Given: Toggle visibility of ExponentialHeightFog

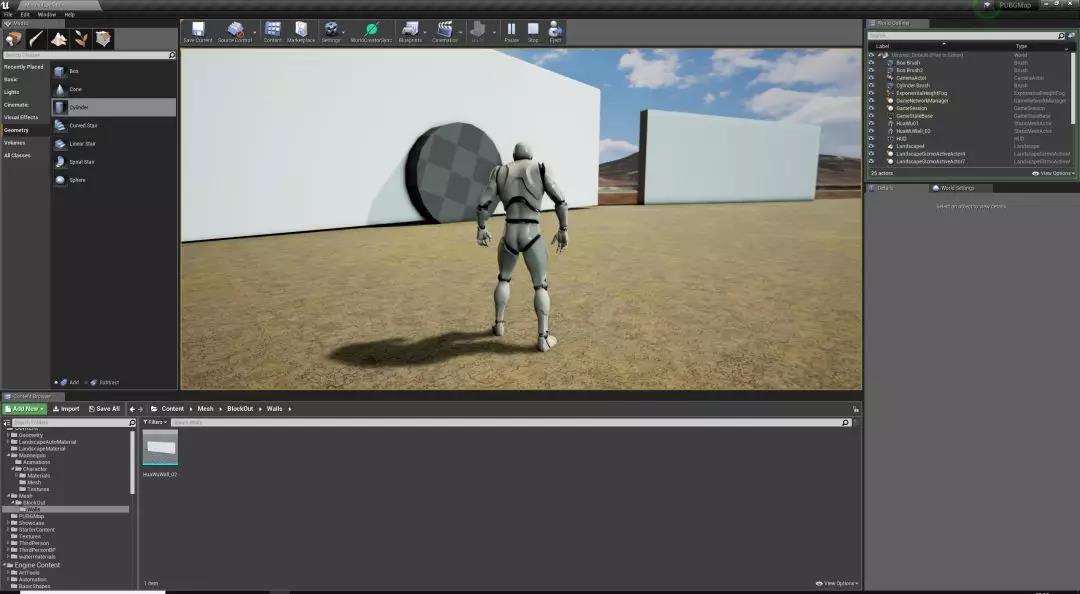Looking at the screenshot, I should tap(871, 93).
